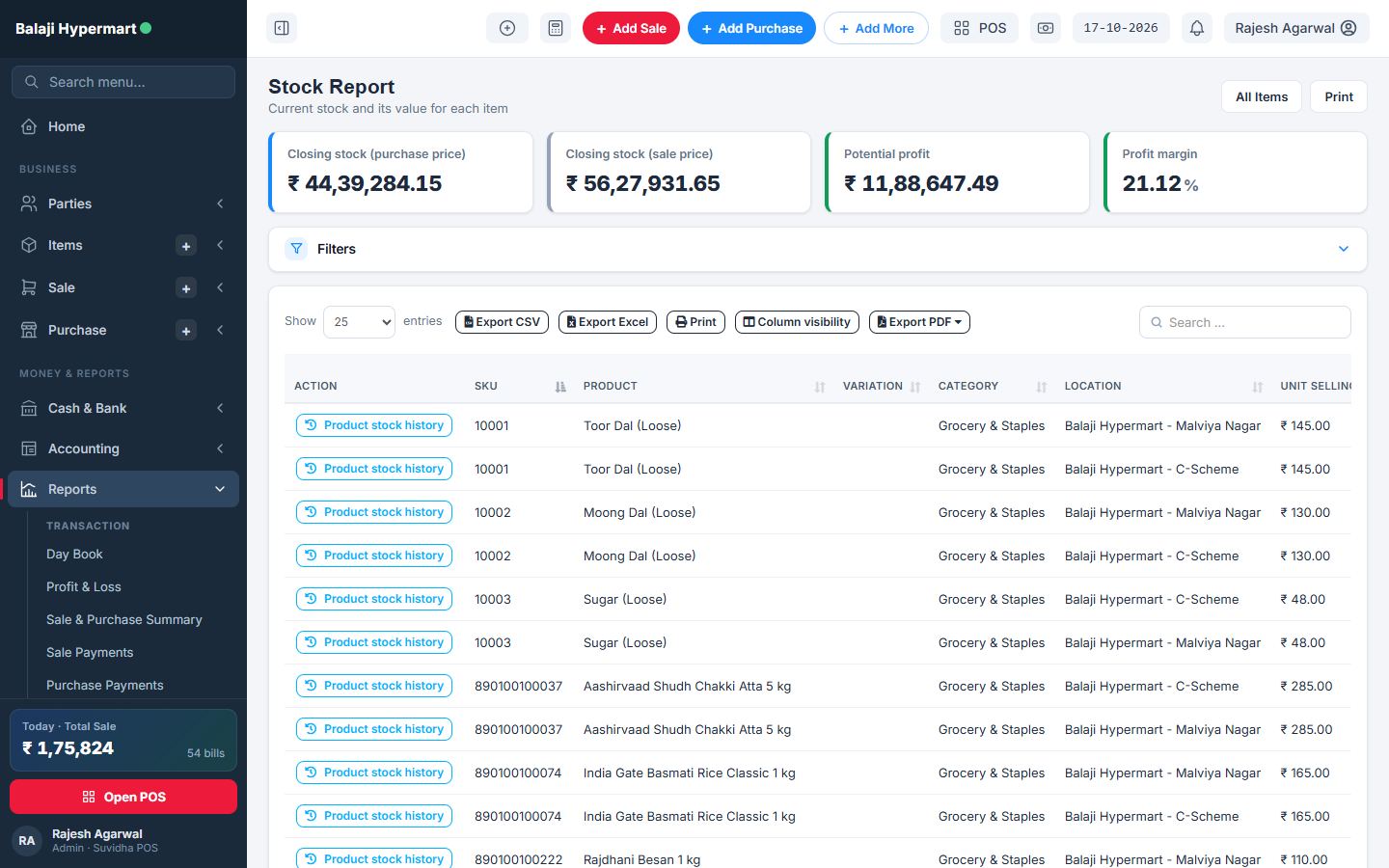Click Column visibility button
Viewport: 1389px width, 868px height.
797,322
